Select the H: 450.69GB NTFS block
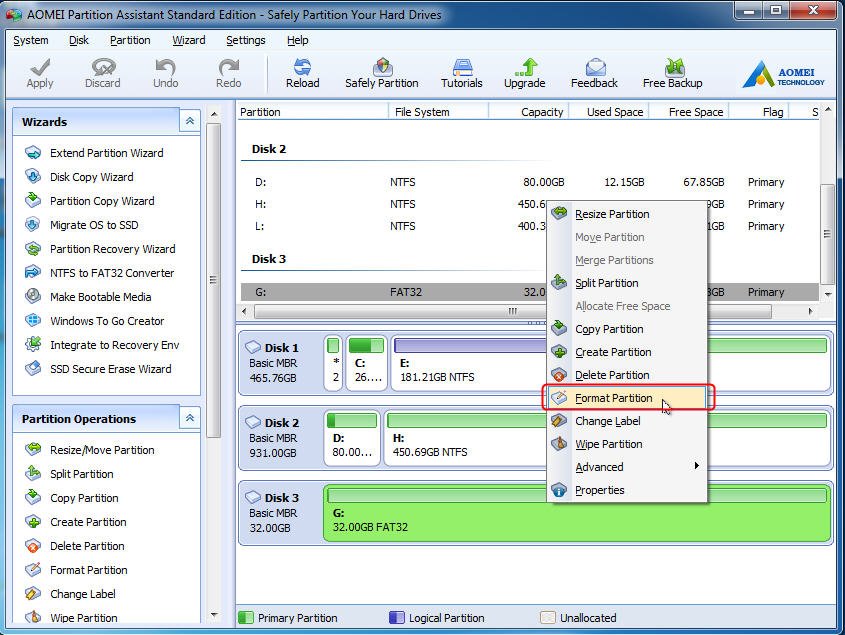 465,437
